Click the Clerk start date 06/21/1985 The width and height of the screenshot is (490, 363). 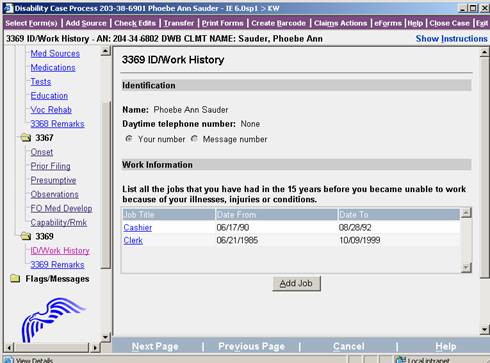click(237, 240)
